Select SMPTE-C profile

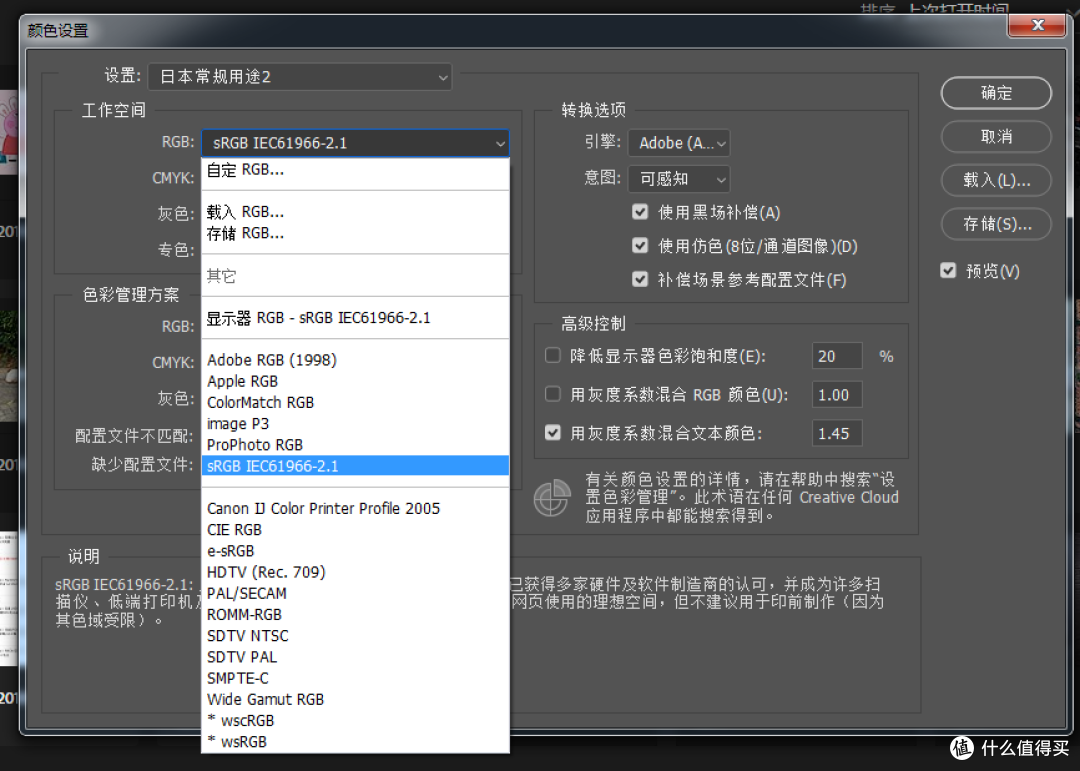355,679
